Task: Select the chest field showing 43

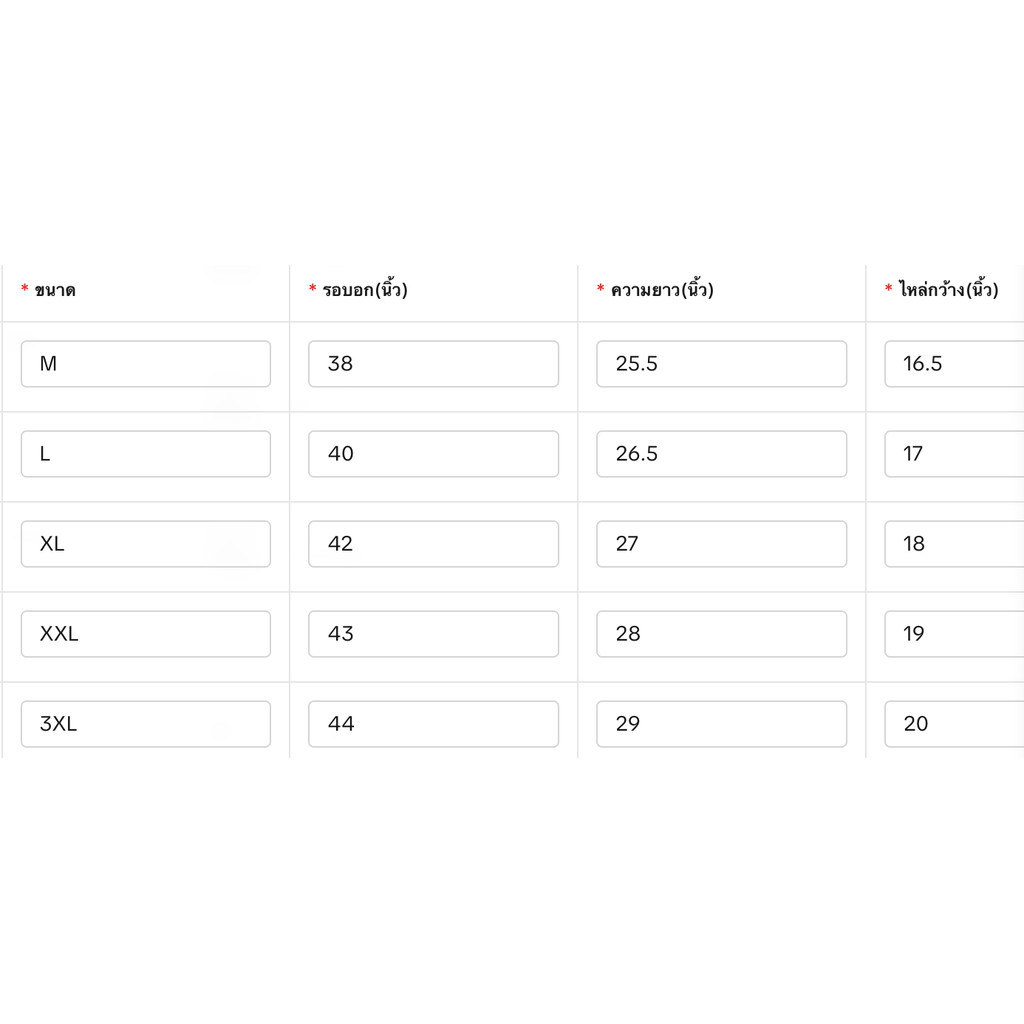Action: pyautogui.click(x=434, y=634)
